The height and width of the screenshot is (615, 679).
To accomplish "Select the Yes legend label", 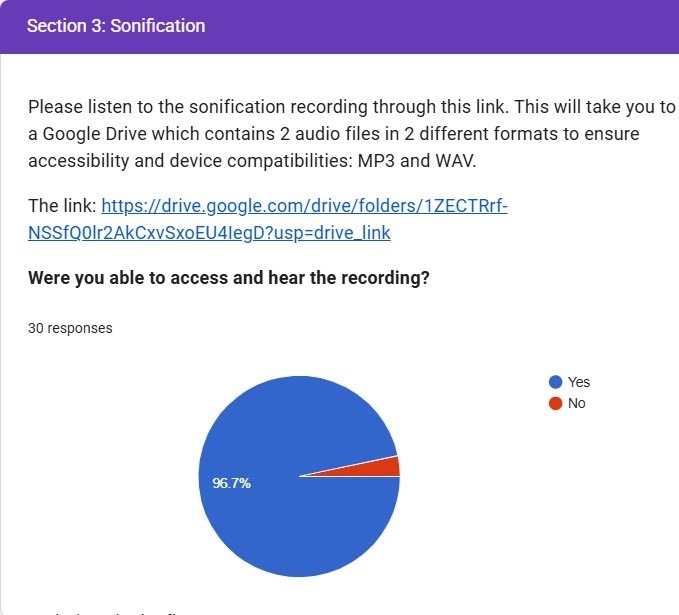I will 579,382.
